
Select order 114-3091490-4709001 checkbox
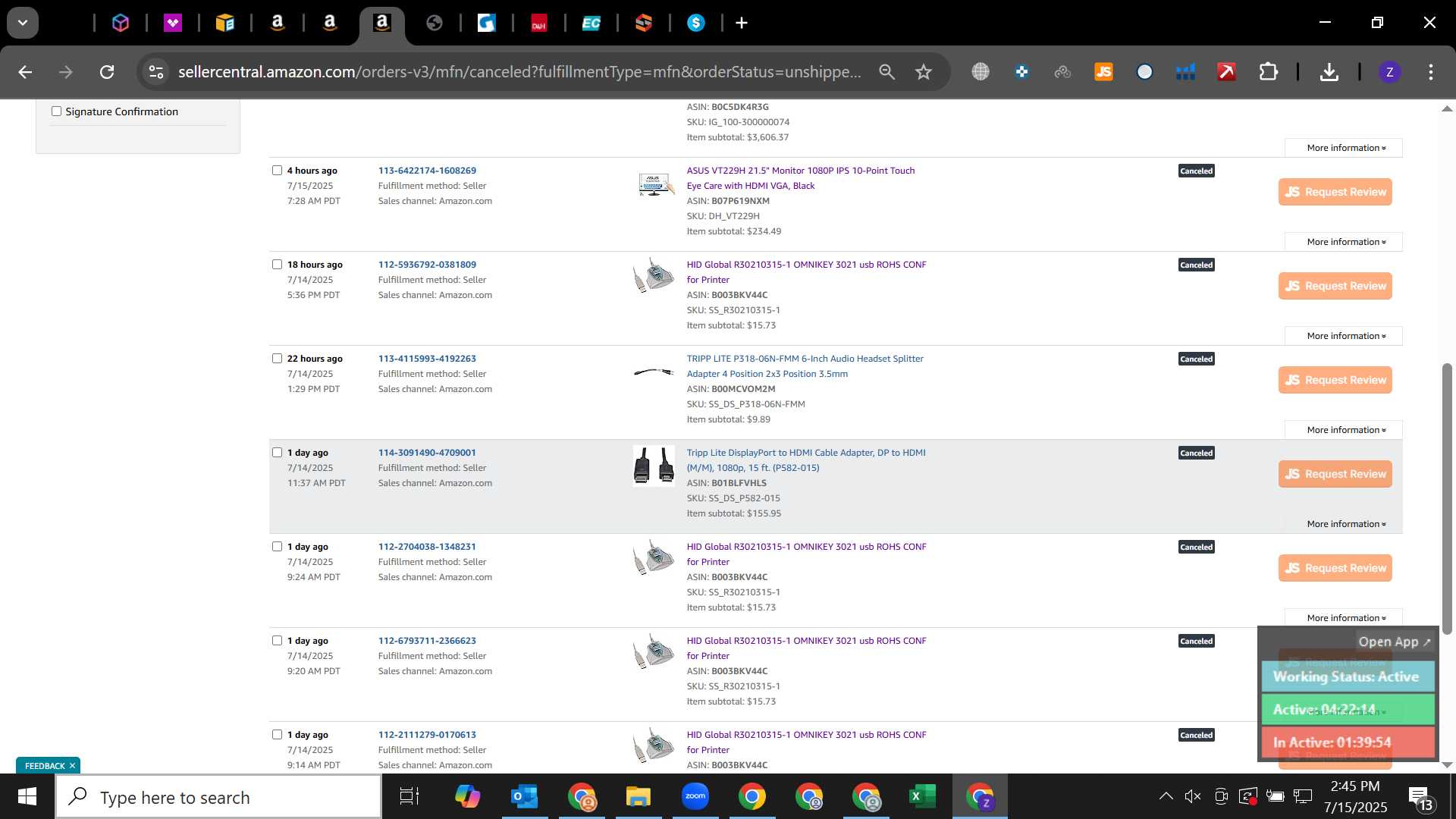pos(277,453)
